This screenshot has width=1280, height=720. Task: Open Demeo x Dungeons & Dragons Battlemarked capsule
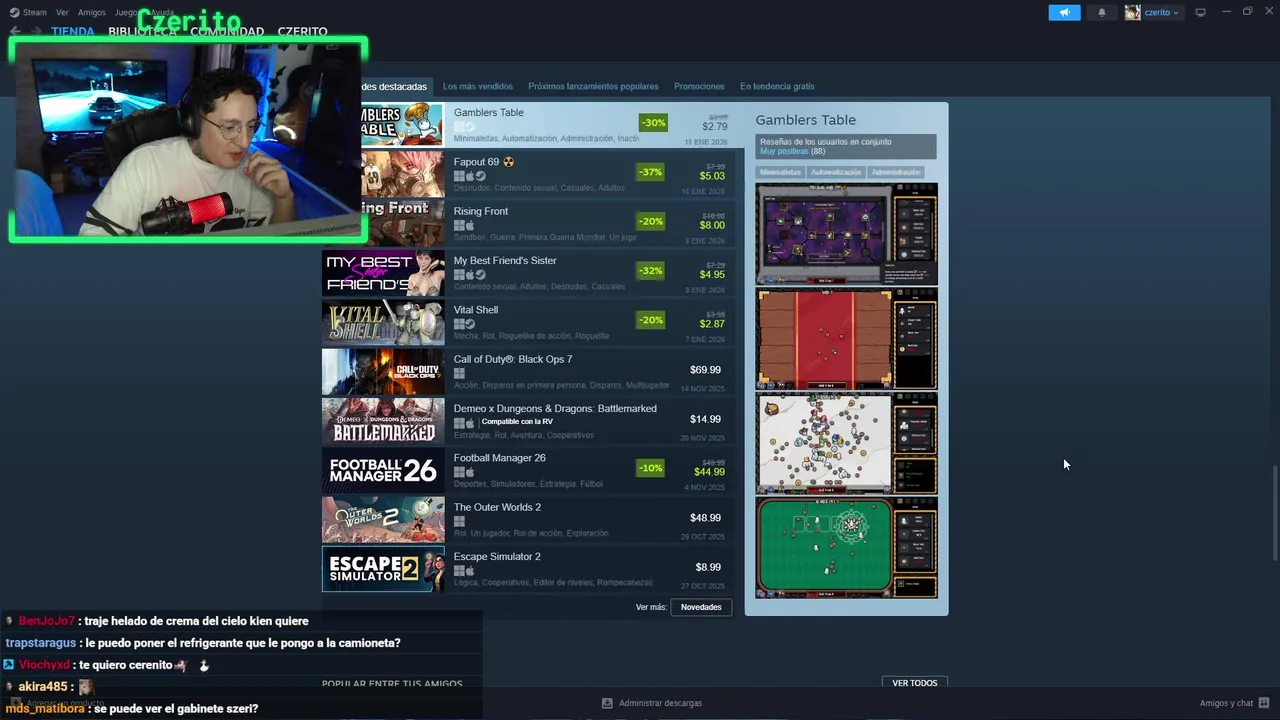(383, 420)
